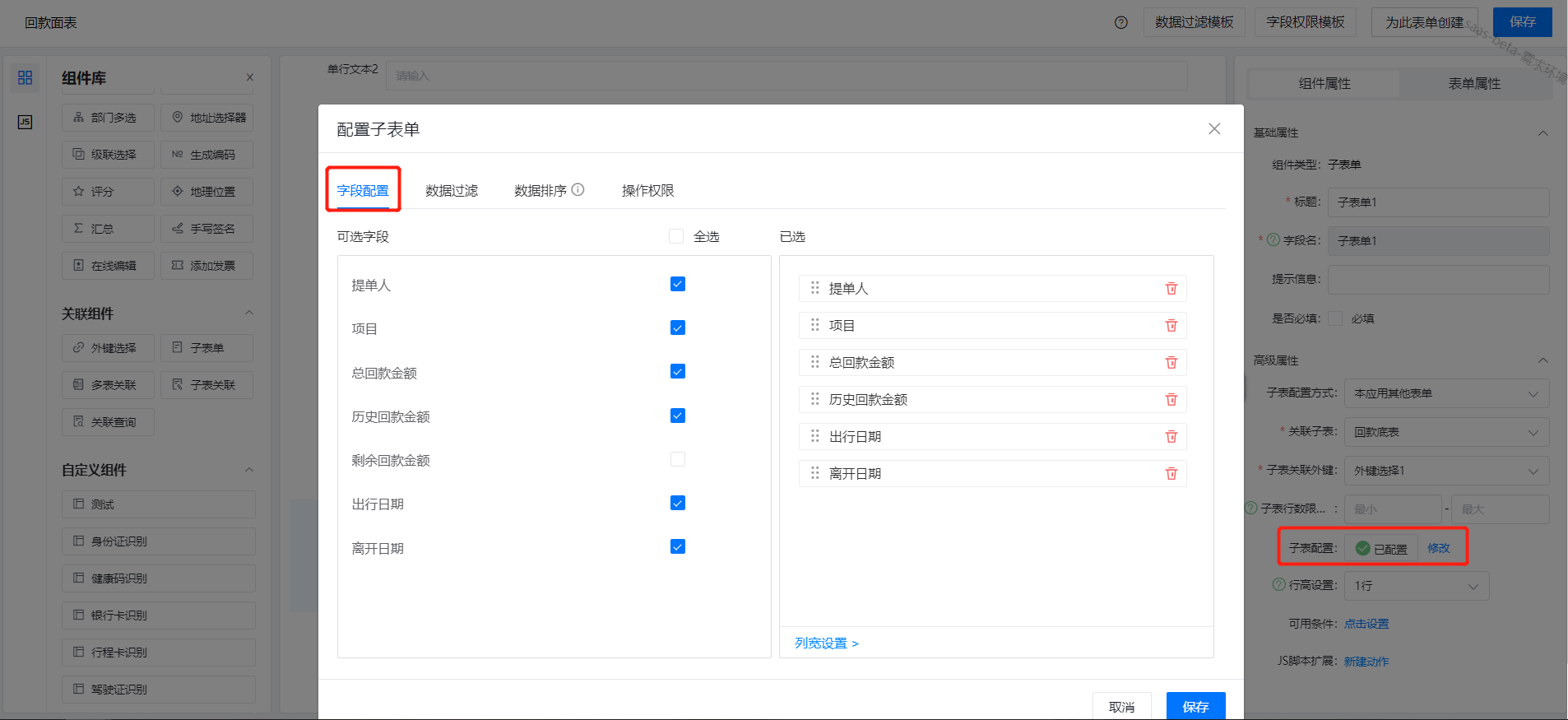
Task: Open 子表配置方式 dropdown
Action: pos(1446,393)
